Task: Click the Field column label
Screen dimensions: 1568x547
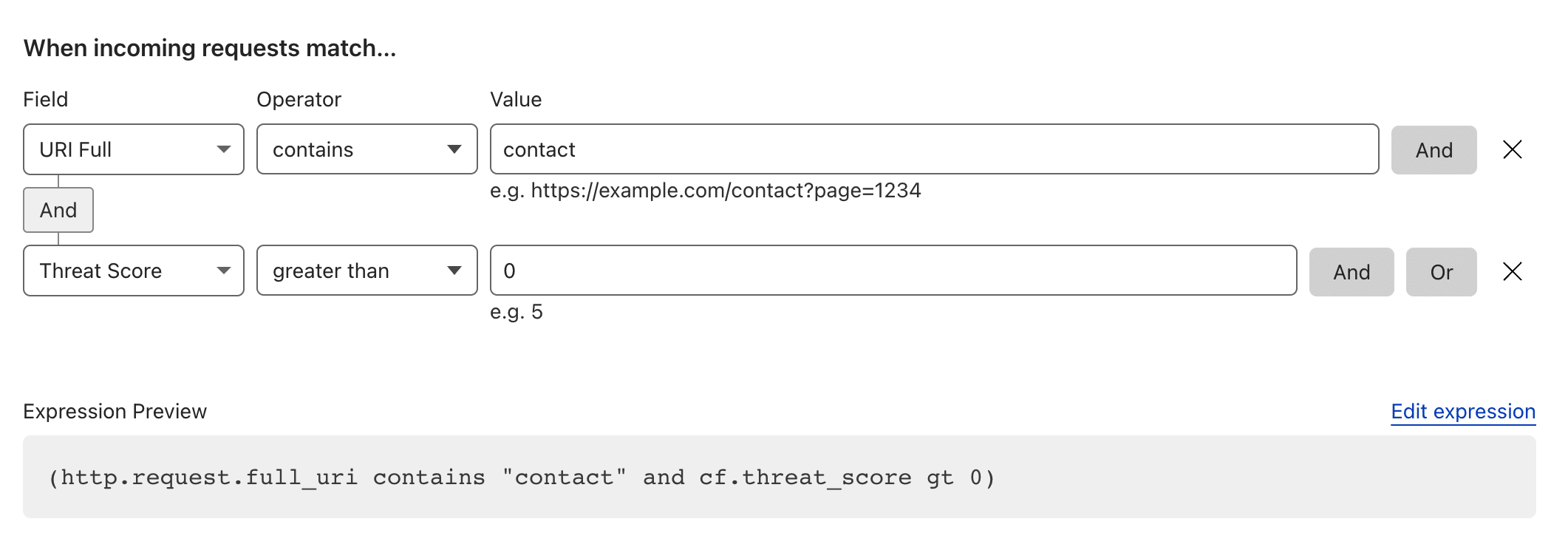Action: click(46, 99)
